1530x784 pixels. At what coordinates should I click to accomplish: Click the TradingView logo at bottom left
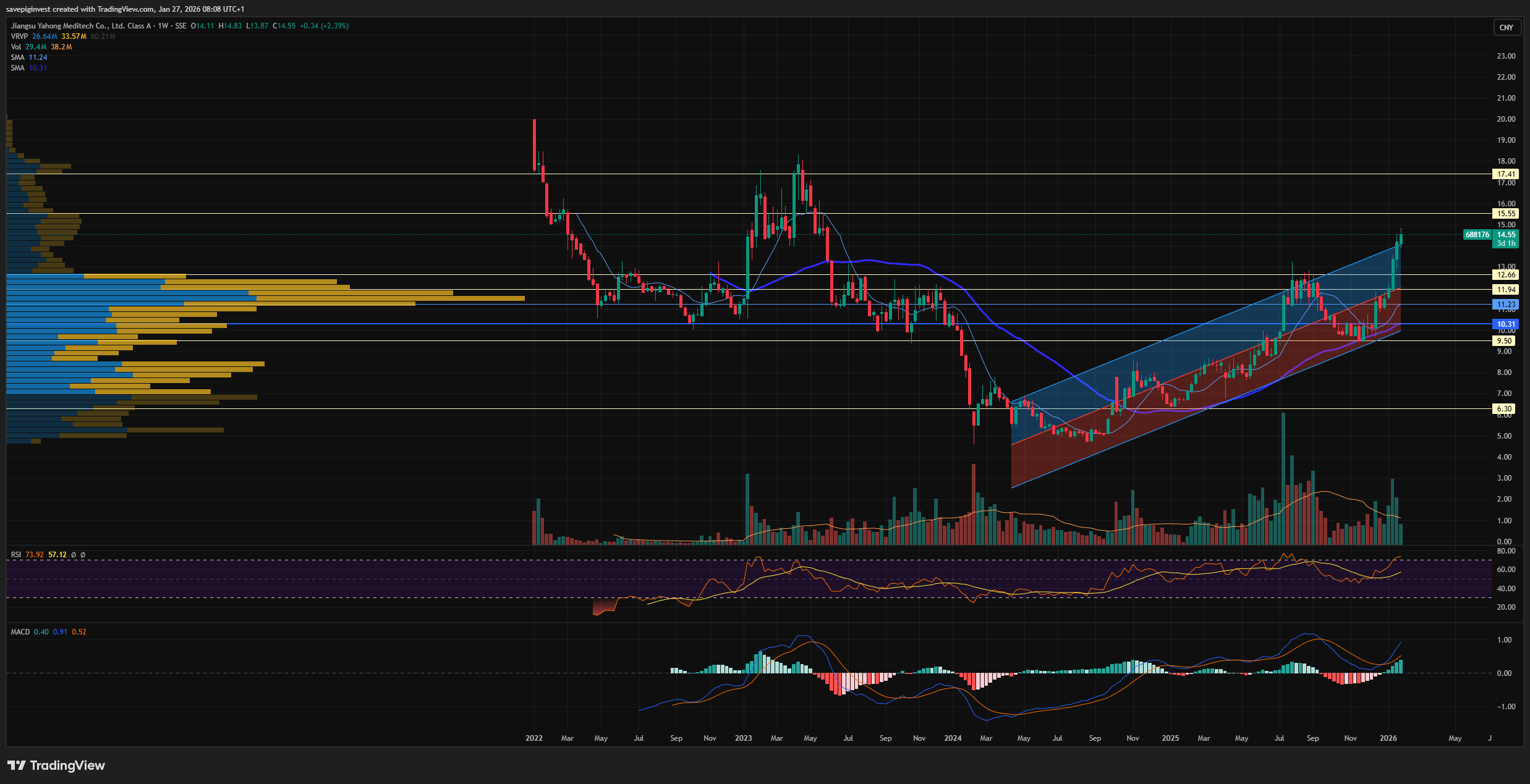[x=56, y=765]
